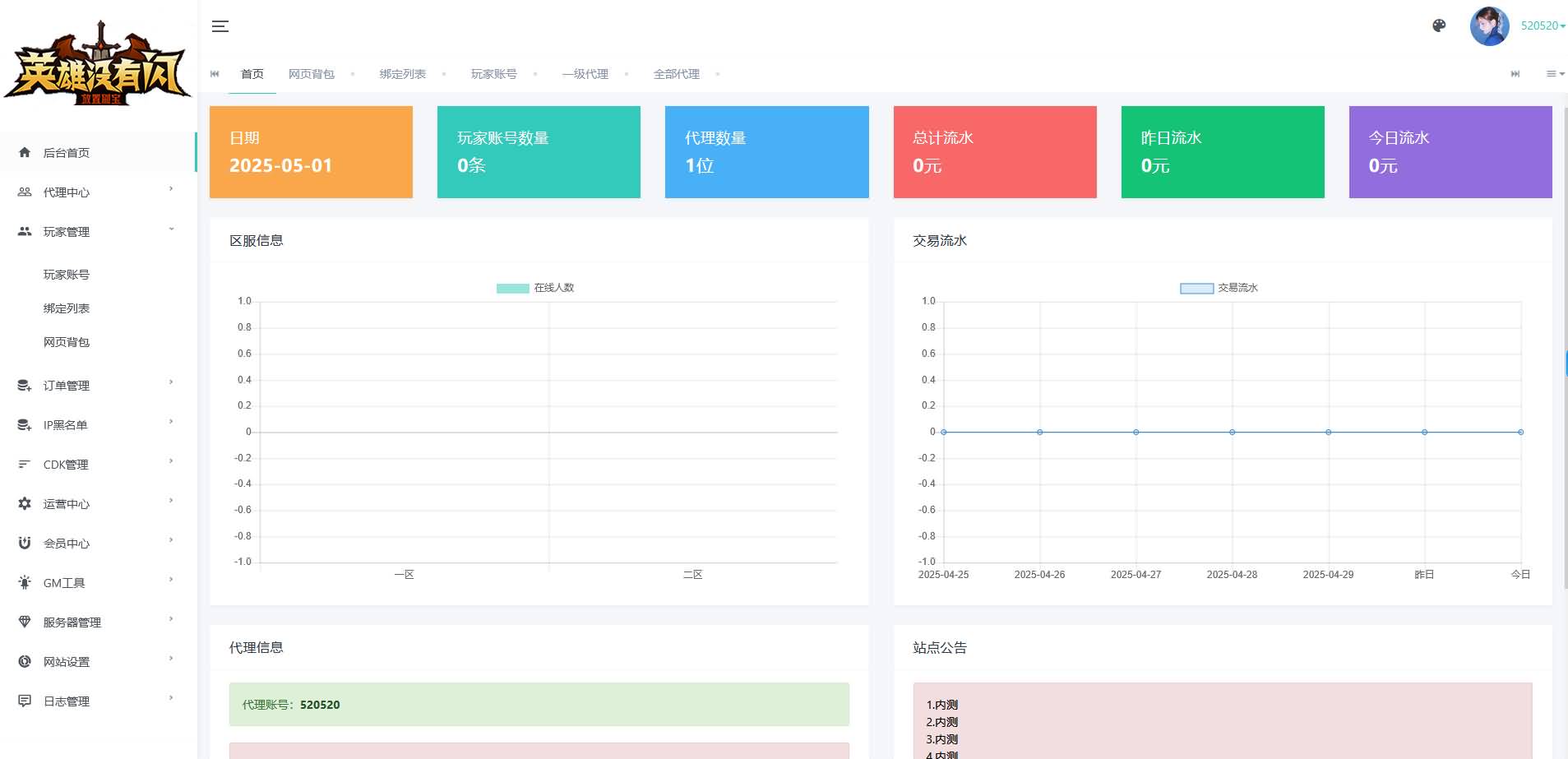The image size is (1568, 759).
Task: Open the 520520 account dropdown
Action: [1543, 25]
